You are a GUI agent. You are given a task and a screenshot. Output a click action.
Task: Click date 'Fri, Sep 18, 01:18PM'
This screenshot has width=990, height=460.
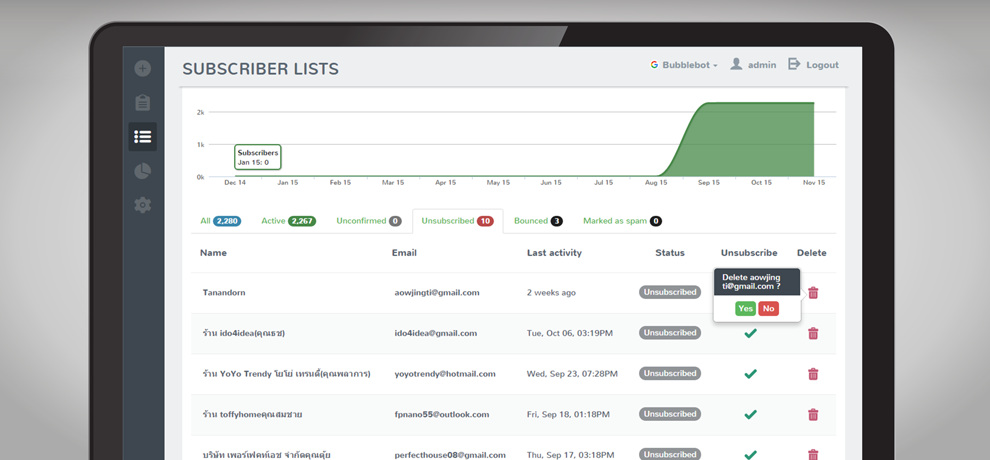tap(568, 415)
